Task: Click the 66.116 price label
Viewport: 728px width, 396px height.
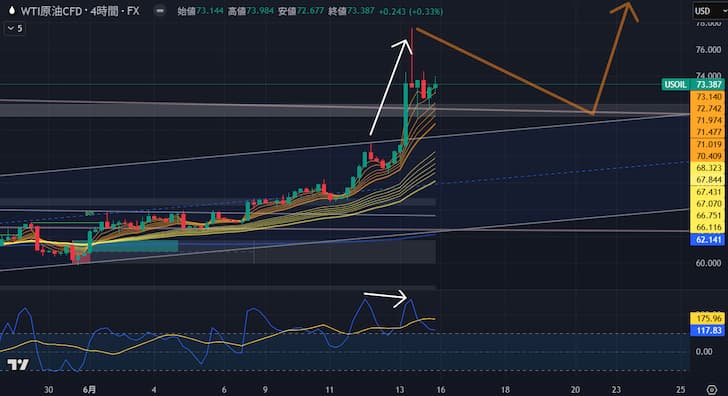Action: point(708,227)
